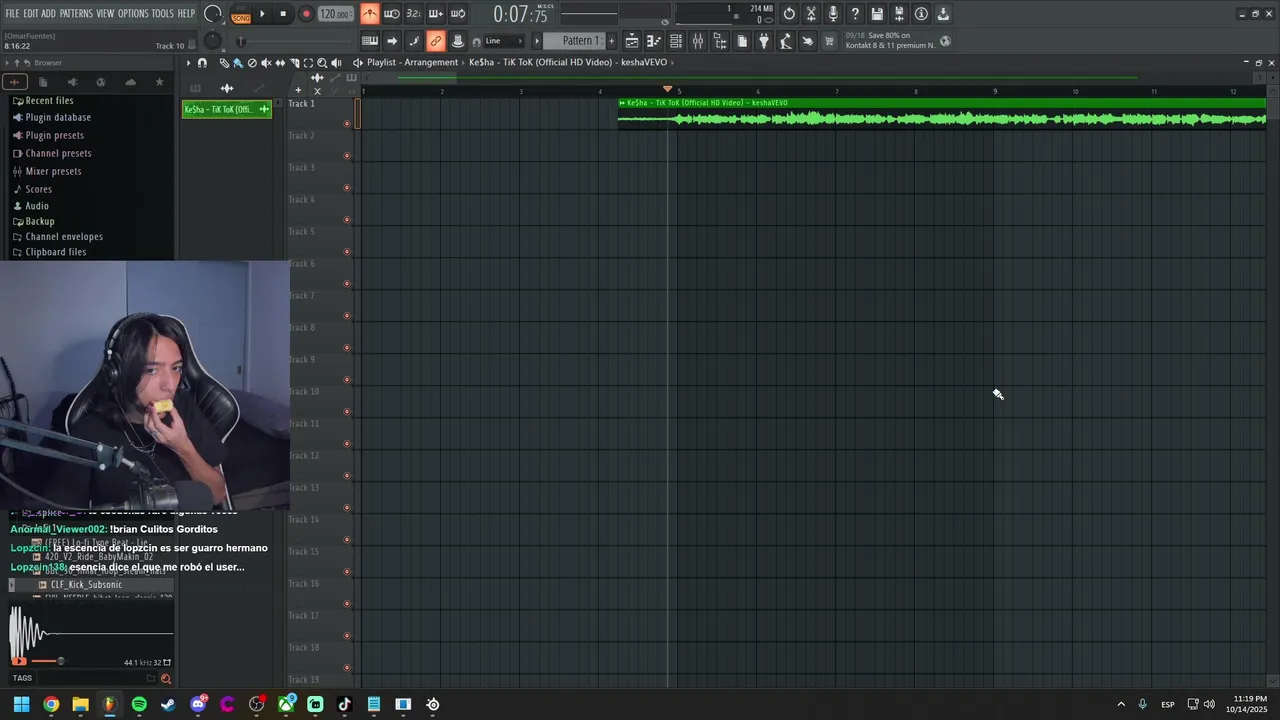The image size is (1280, 720).
Task: Open the OPTIONS menu
Action: 133,13
